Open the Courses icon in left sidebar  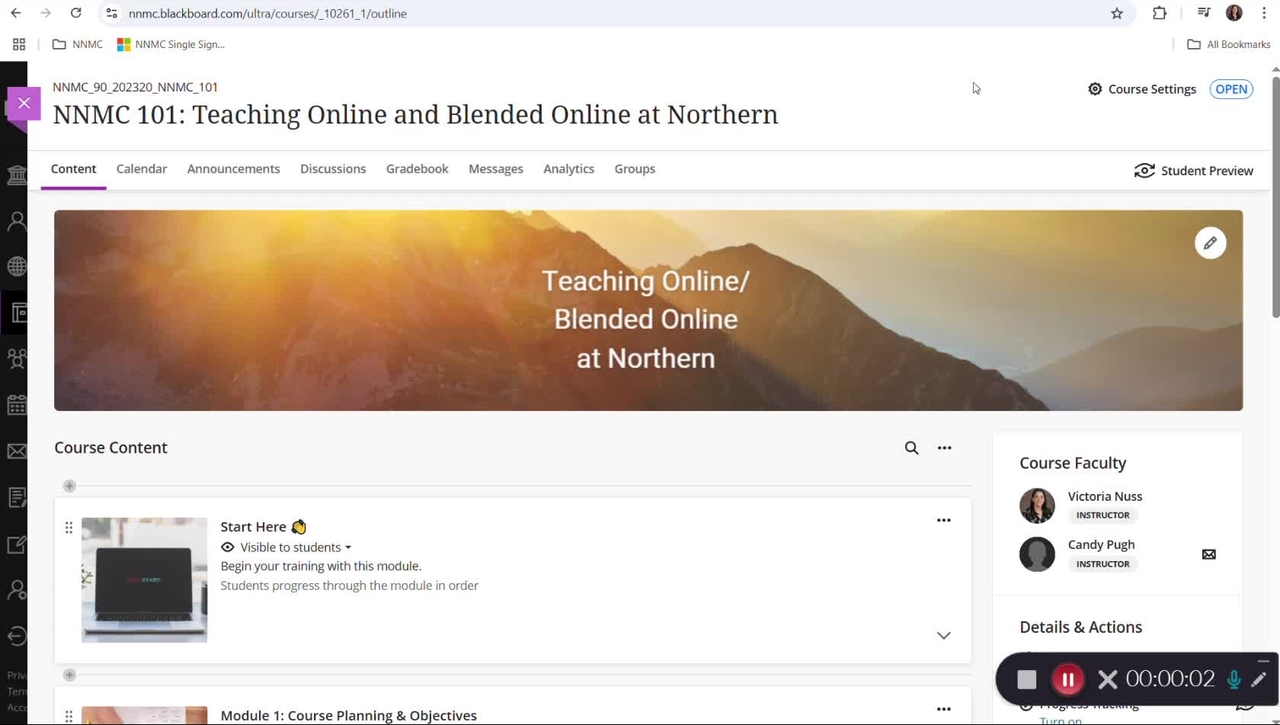pyautogui.click(x=17, y=313)
